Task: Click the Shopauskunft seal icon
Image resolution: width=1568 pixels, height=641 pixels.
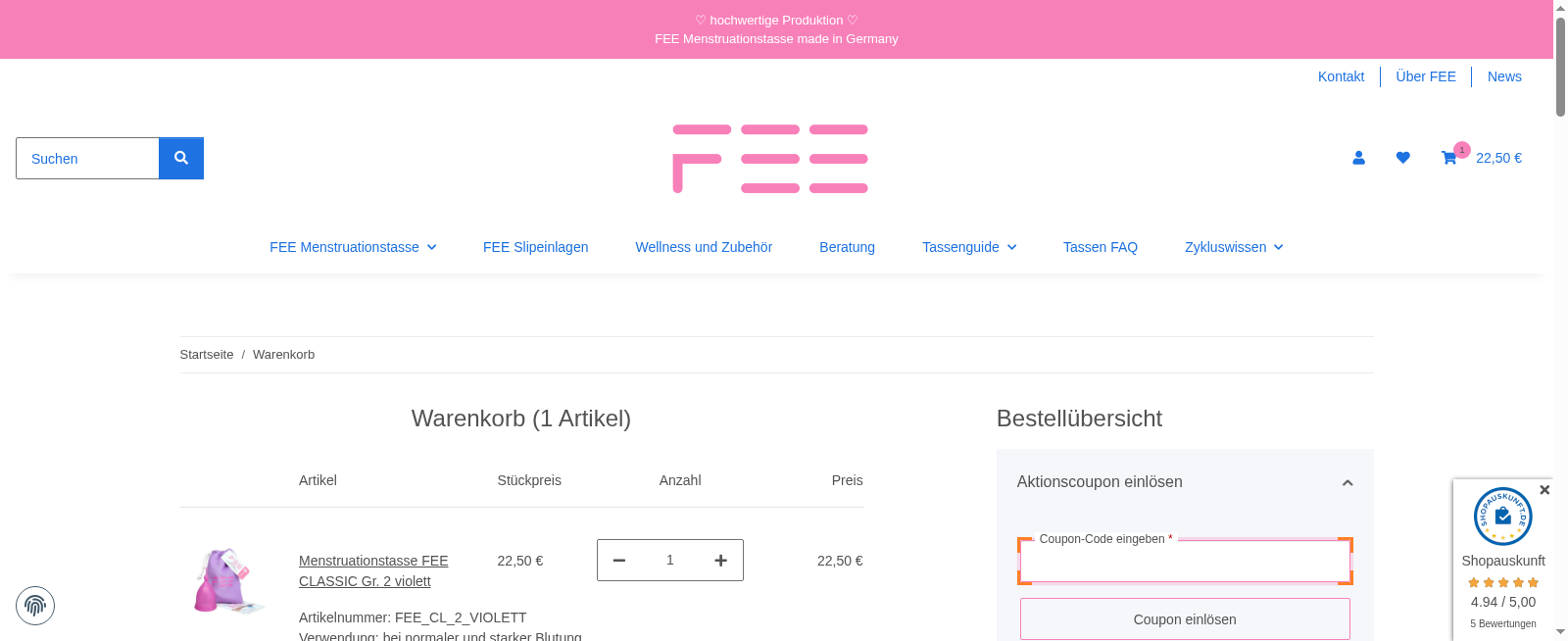Action: pyautogui.click(x=1502, y=517)
